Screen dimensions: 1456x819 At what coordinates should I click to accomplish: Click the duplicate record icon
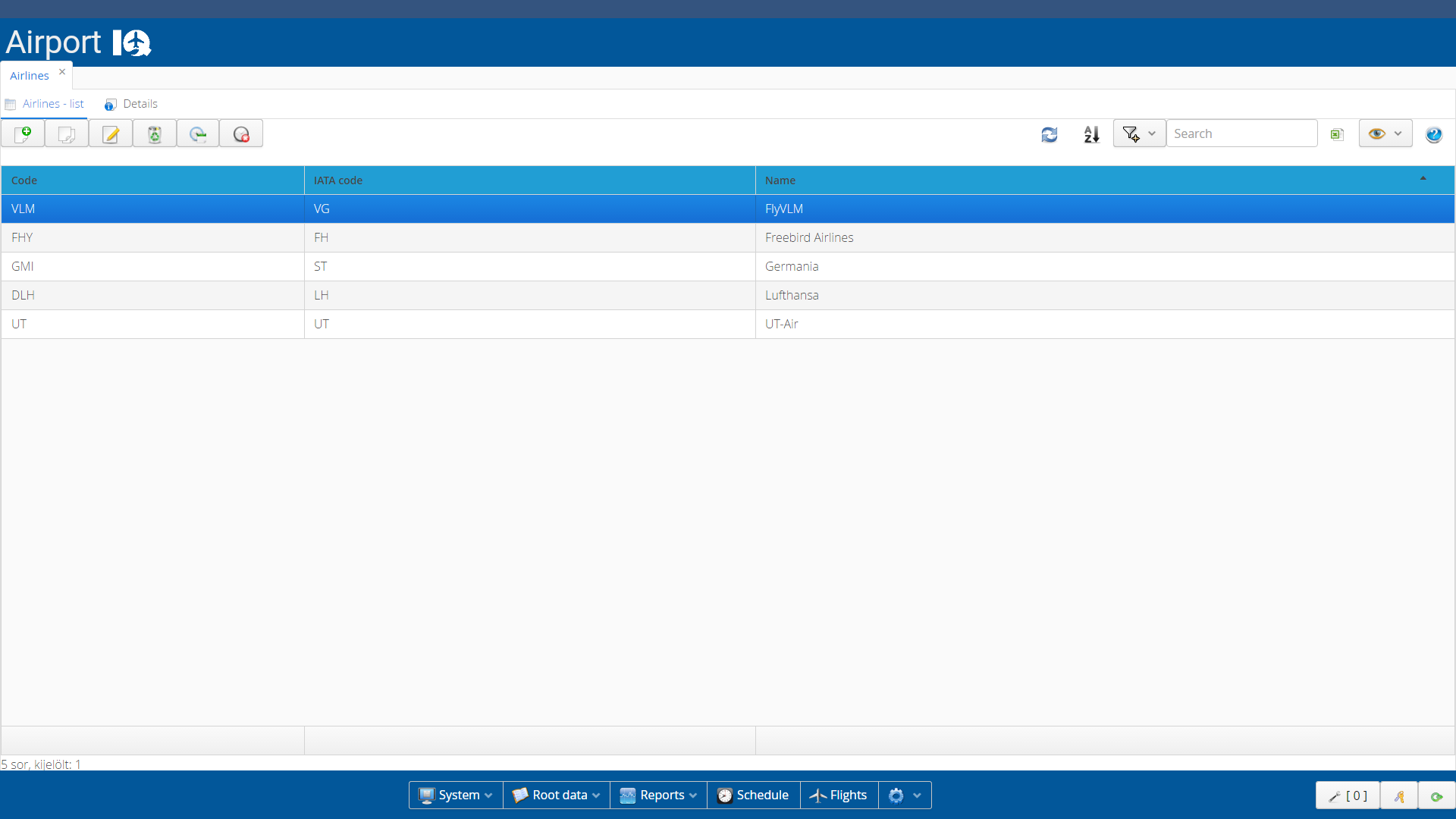click(x=67, y=134)
